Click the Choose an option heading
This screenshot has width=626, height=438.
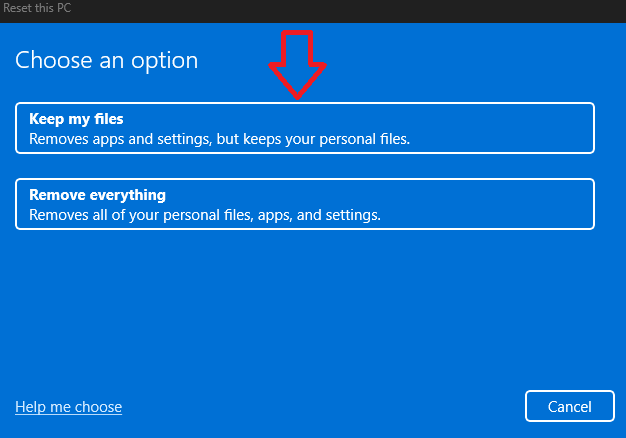tap(107, 61)
